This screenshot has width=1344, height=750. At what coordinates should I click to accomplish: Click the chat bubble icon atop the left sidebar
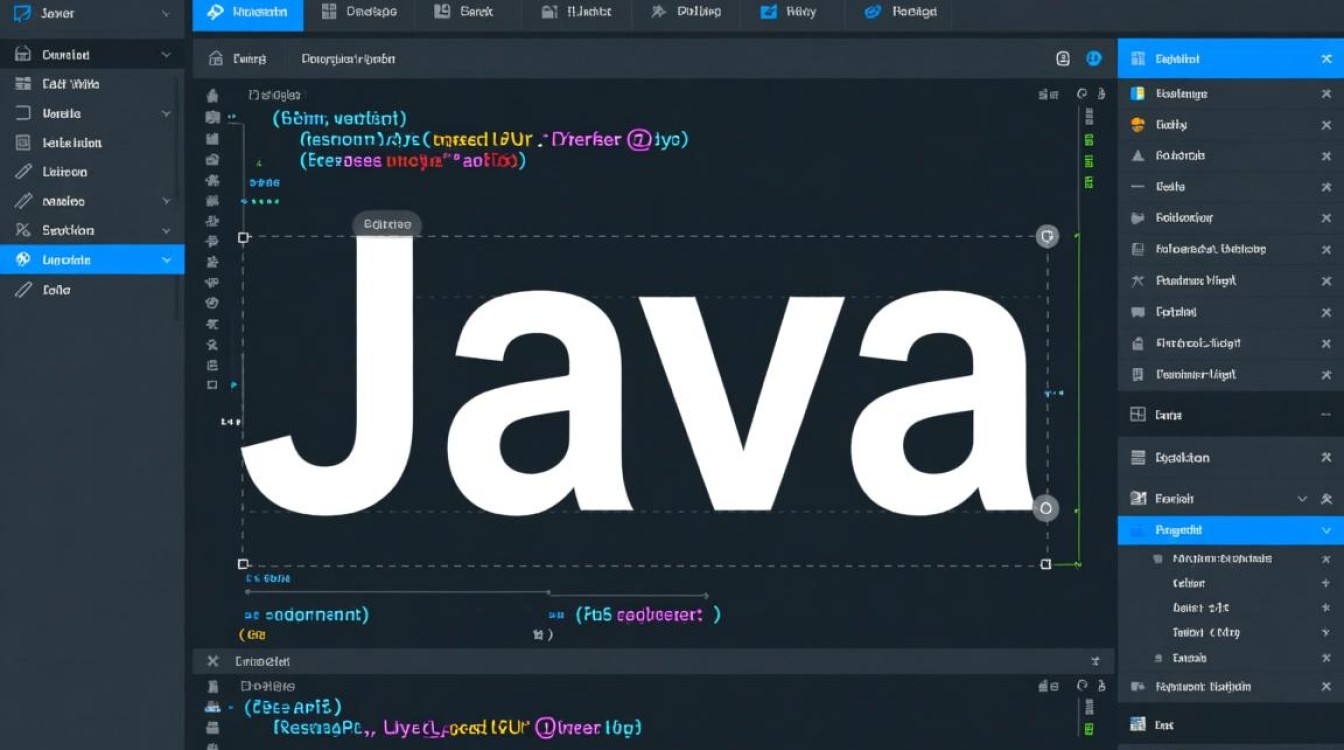(22, 13)
